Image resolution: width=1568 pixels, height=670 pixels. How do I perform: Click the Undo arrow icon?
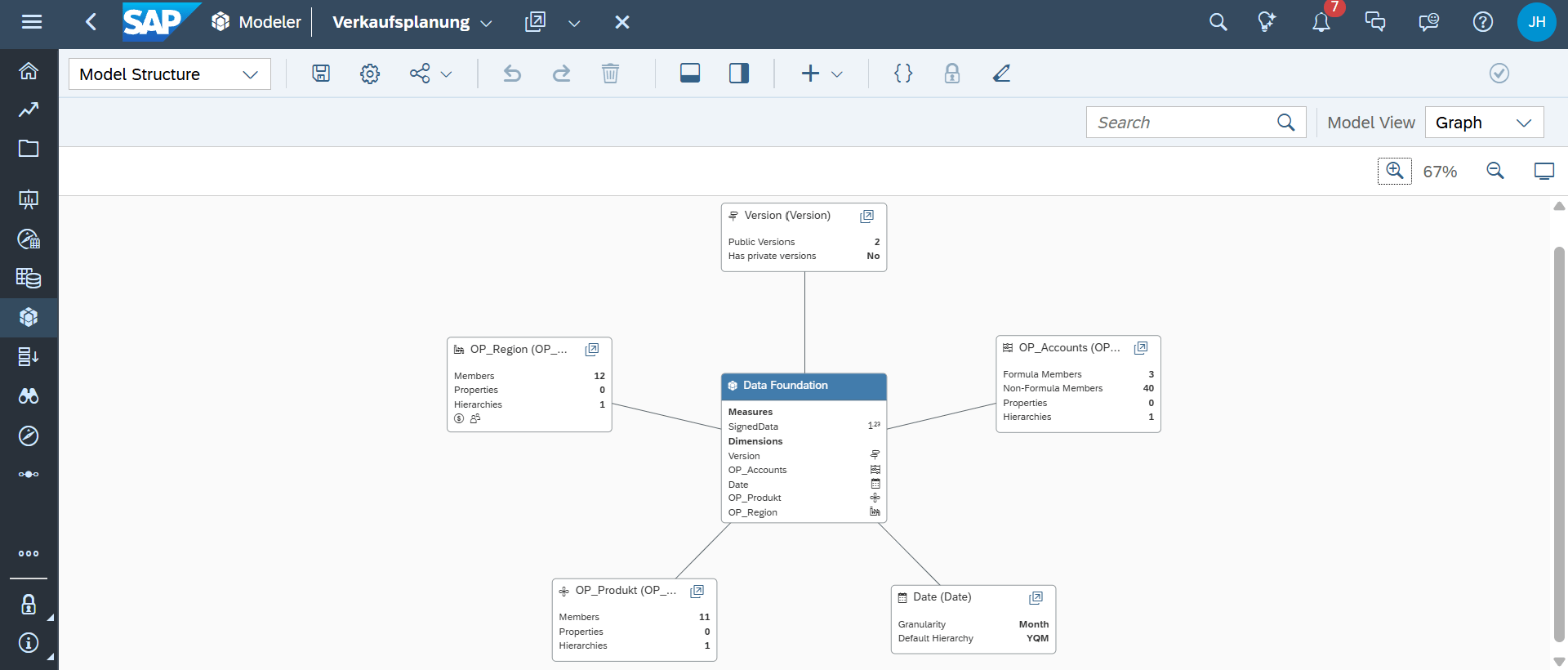[x=512, y=74]
